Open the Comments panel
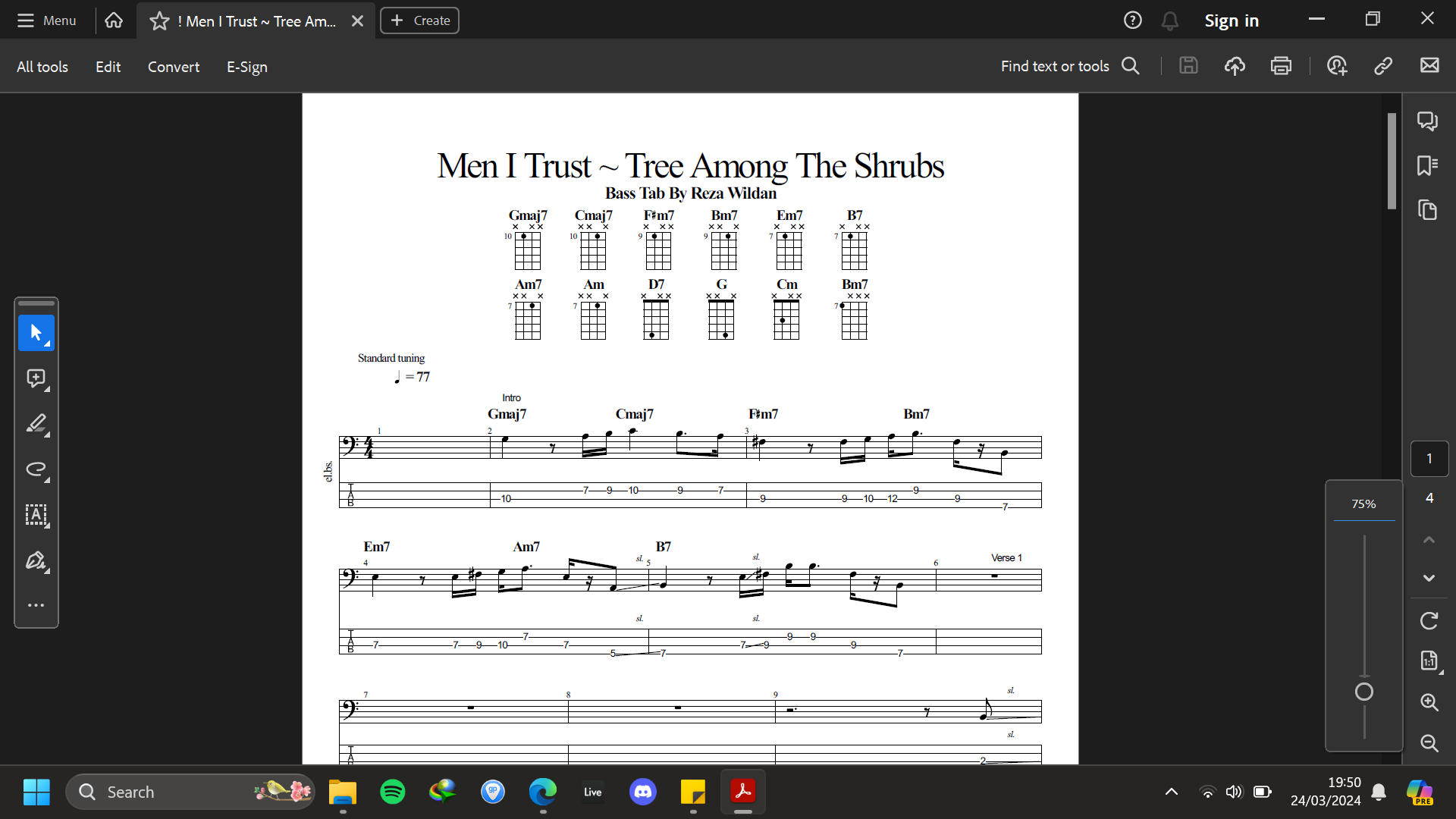This screenshot has height=819, width=1456. [x=1428, y=121]
